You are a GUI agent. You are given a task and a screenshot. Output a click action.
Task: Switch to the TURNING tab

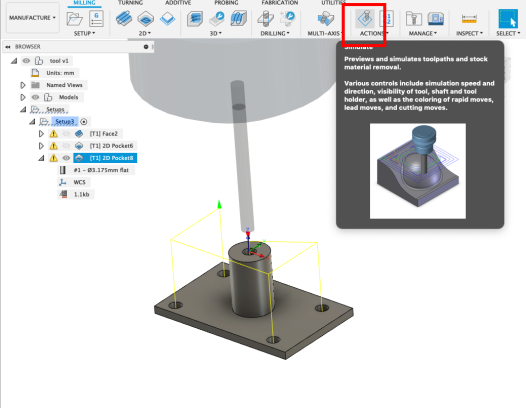[130, 3]
